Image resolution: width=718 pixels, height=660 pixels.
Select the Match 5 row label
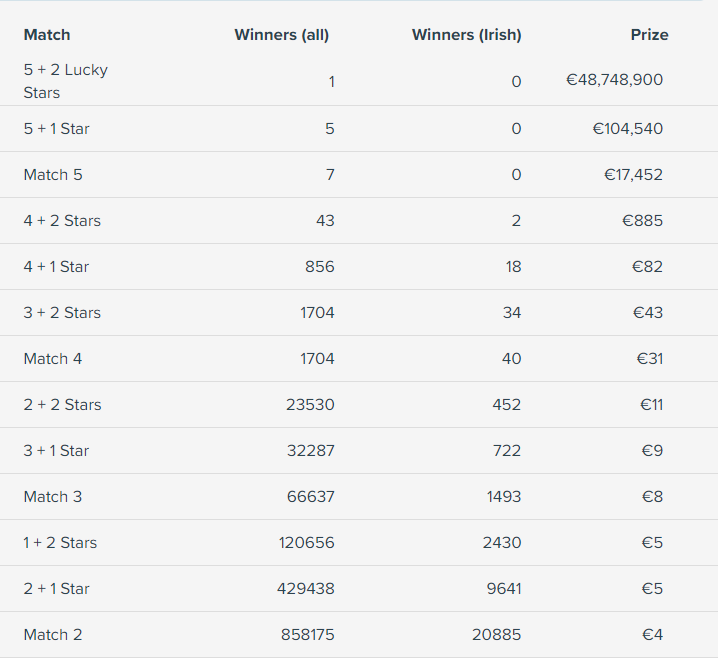[53, 175]
